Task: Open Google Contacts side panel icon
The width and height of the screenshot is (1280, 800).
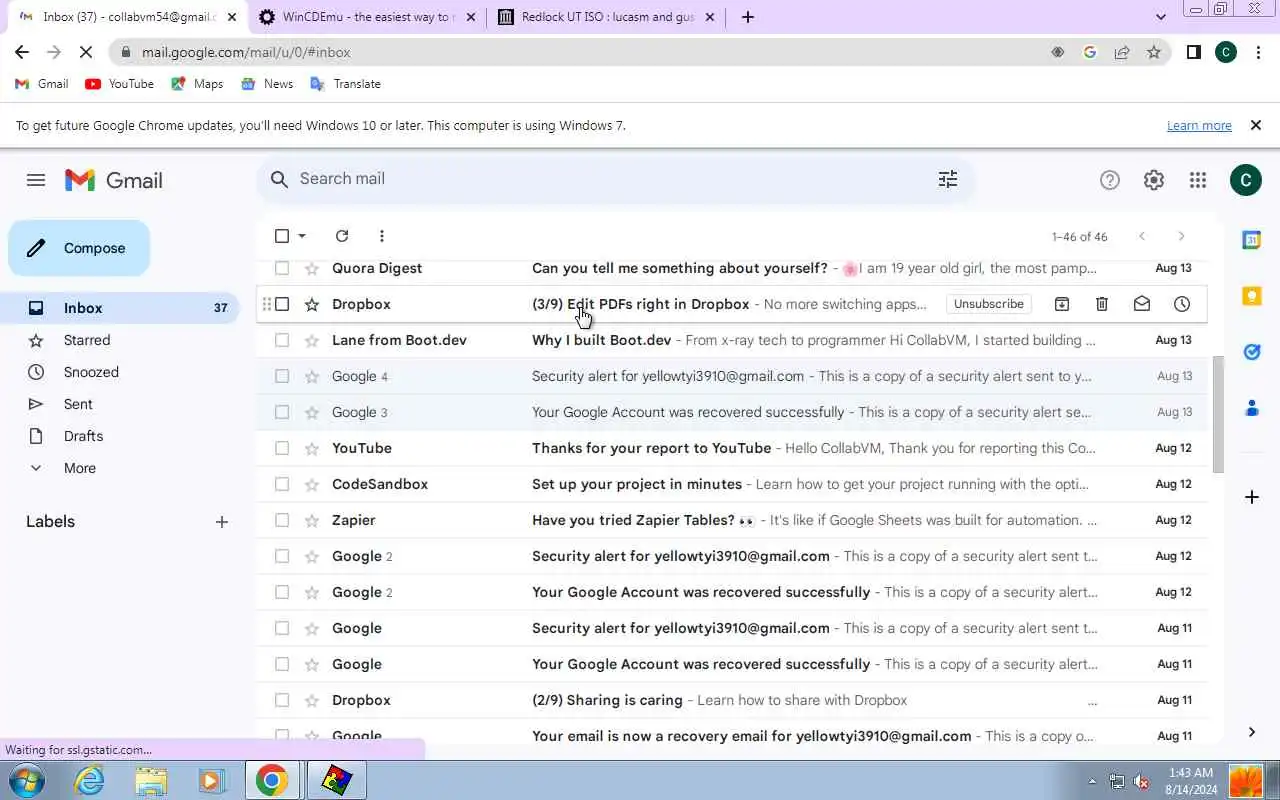Action: tap(1252, 408)
